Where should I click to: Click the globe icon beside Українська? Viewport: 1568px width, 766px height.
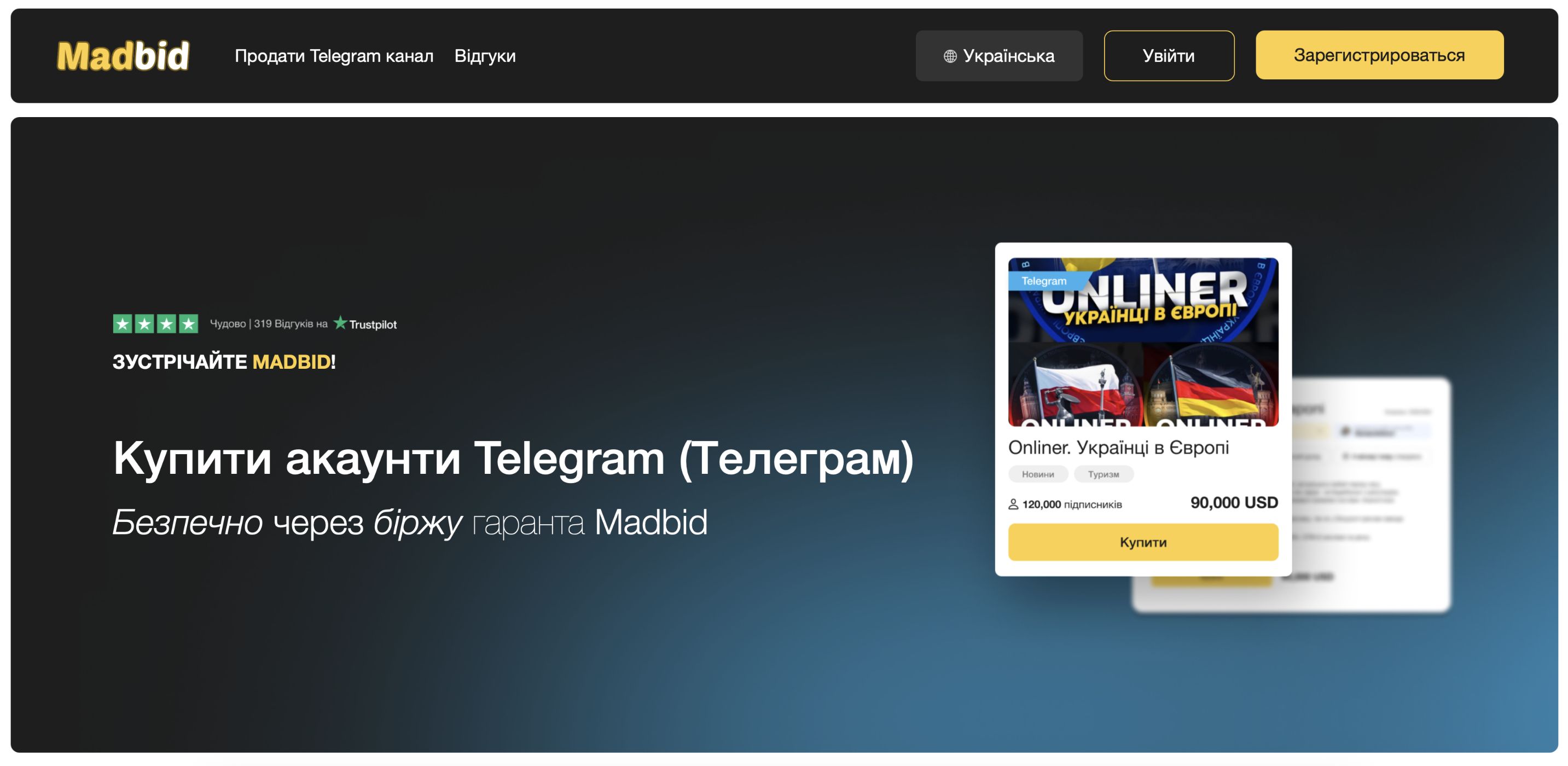[950, 56]
